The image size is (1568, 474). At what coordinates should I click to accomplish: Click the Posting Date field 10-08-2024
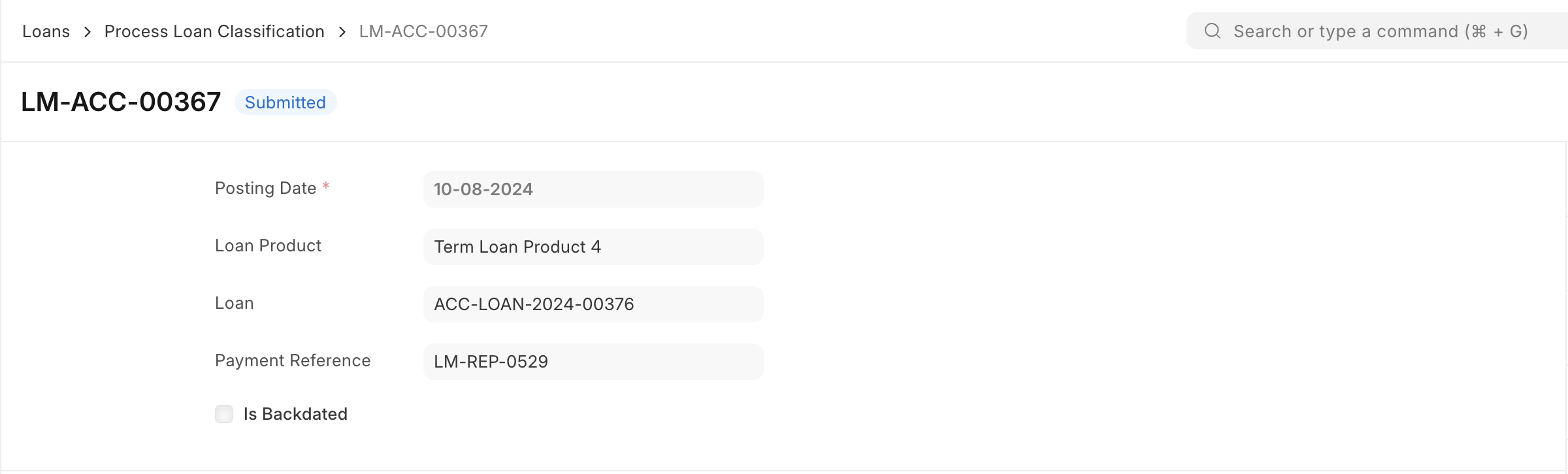pos(593,189)
